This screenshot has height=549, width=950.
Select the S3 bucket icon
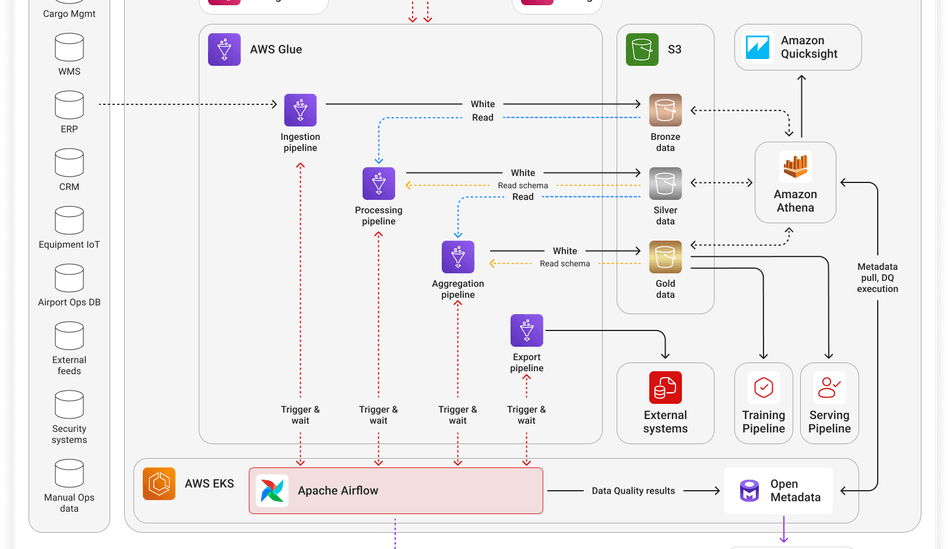pos(642,49)
